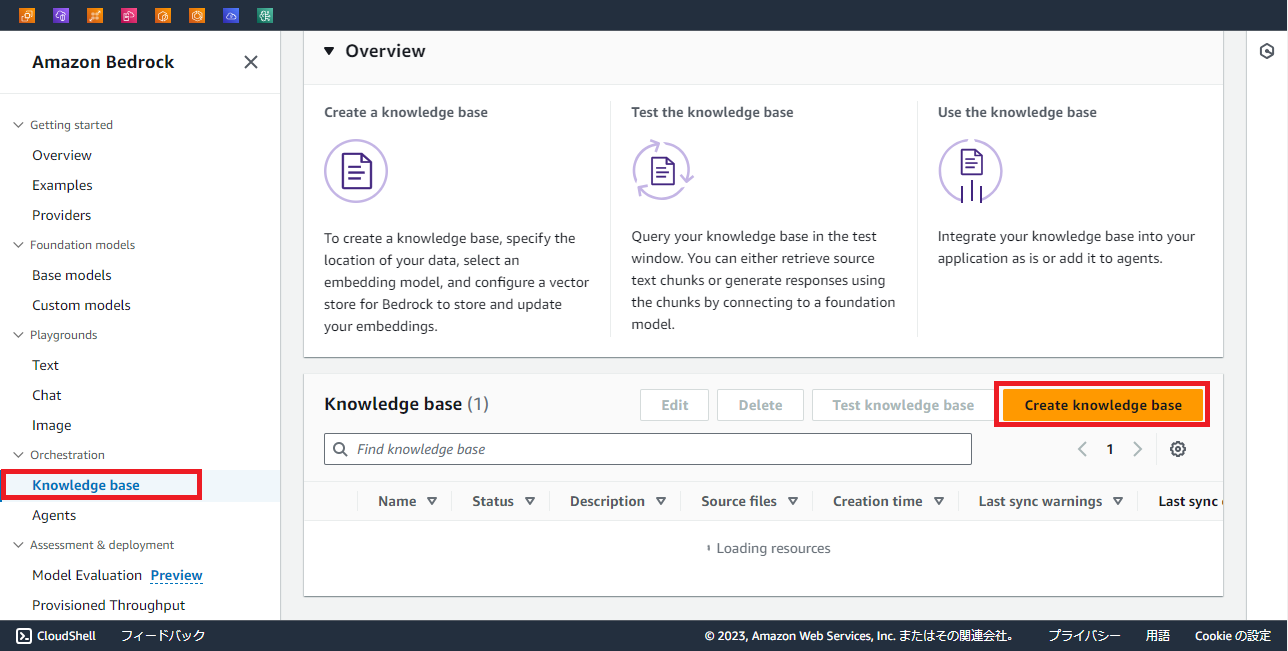Open the orange circular-ring shortcut icon

click(197, 15)
